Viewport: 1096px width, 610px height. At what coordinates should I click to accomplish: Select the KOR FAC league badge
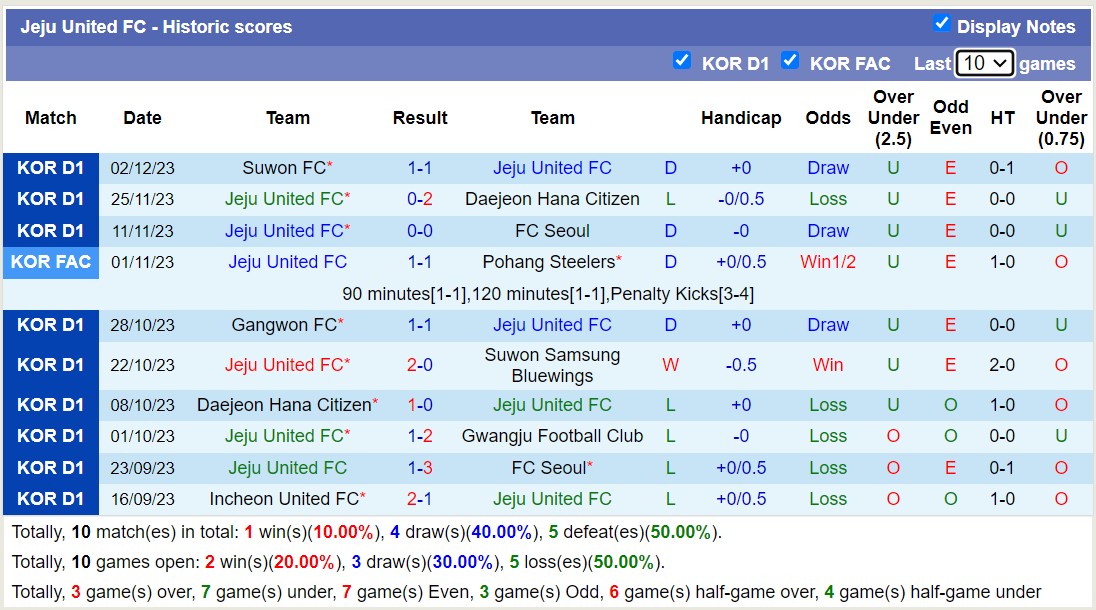tap(50, 262)
